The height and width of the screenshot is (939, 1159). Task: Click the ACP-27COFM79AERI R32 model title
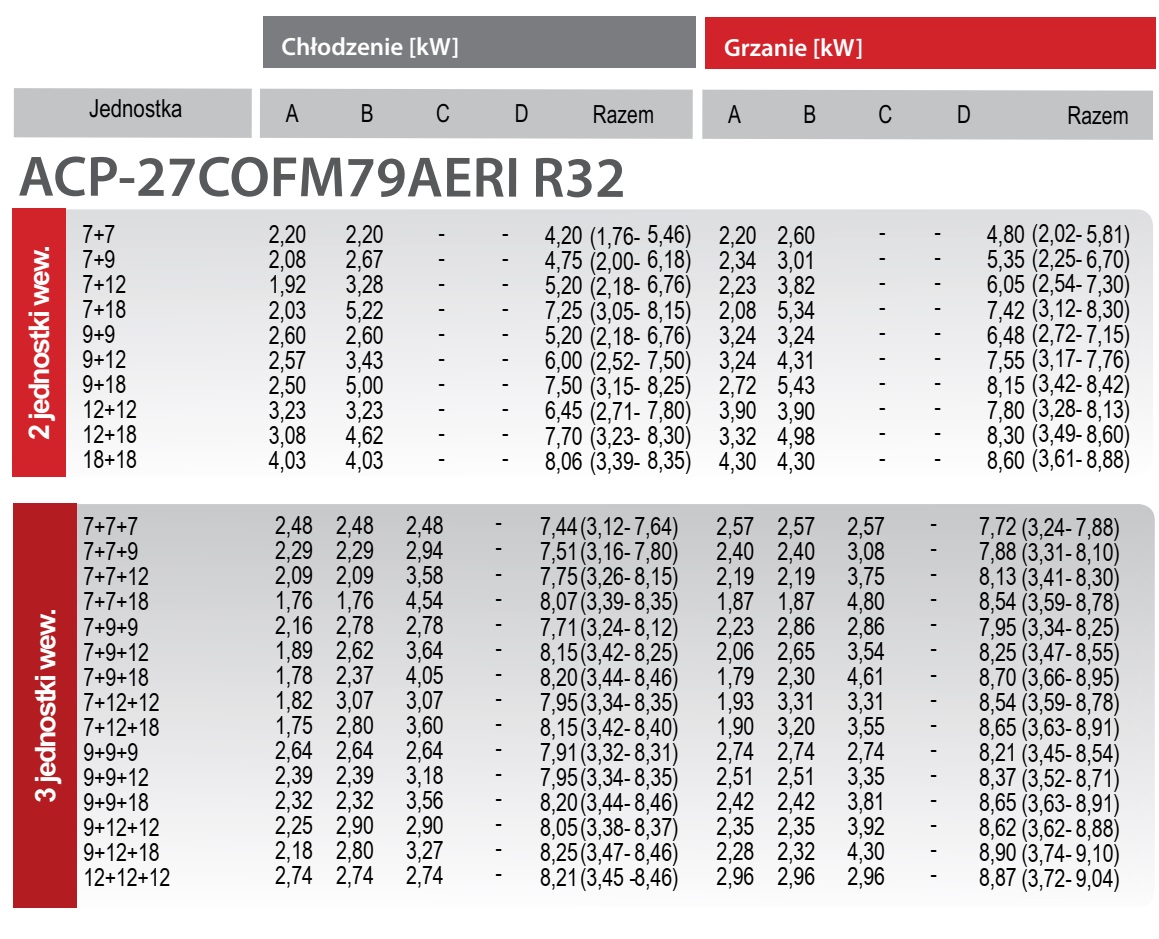pyautogui.click(x=322, y=177)
